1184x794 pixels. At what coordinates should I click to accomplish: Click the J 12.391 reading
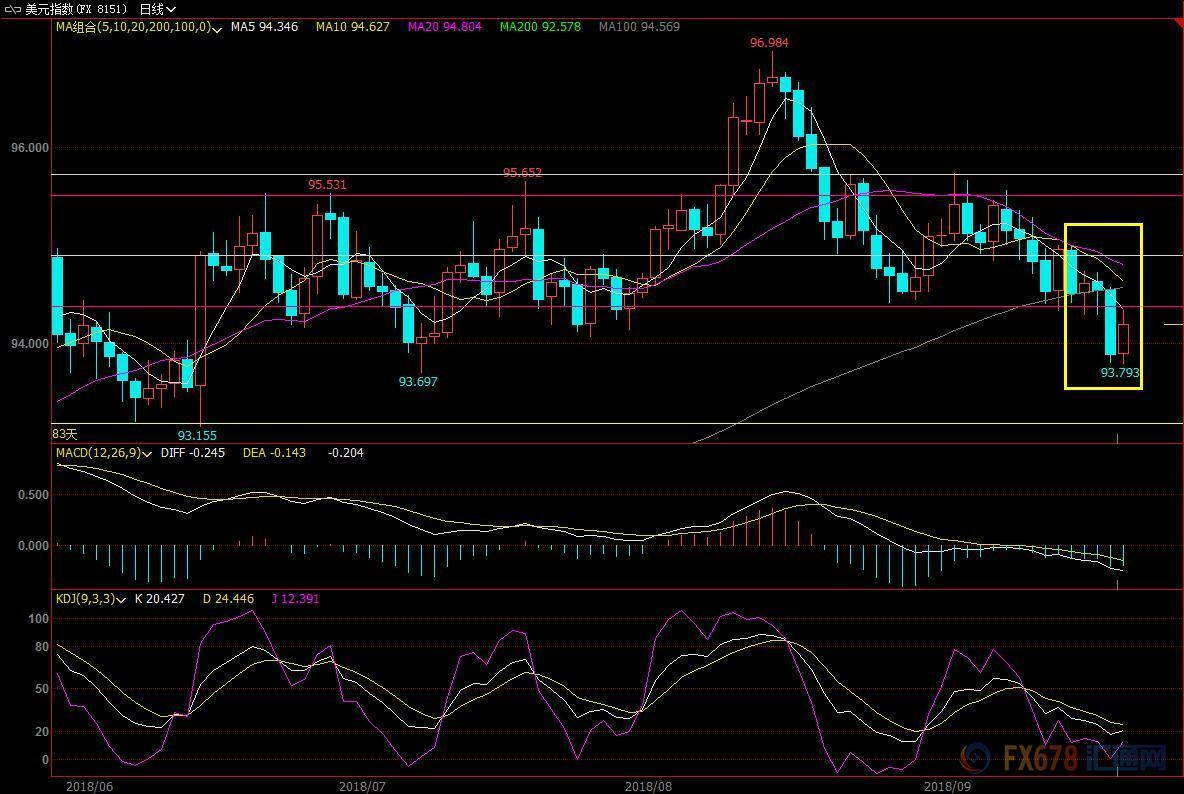pyautogui.click(x=295, y=599)
